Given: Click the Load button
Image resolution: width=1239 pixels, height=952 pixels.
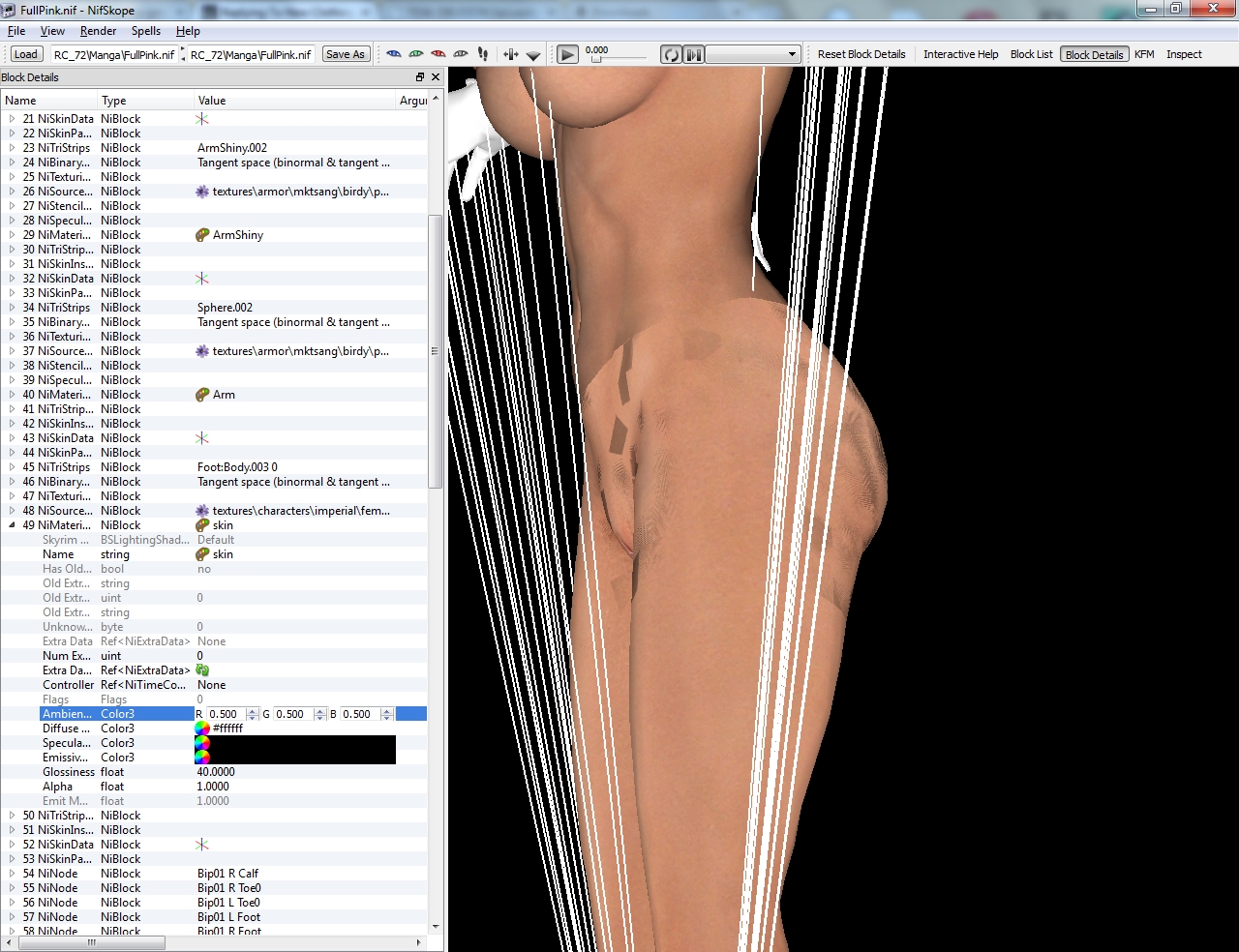Looking at the screenshot, I should (x=26, y=54).
